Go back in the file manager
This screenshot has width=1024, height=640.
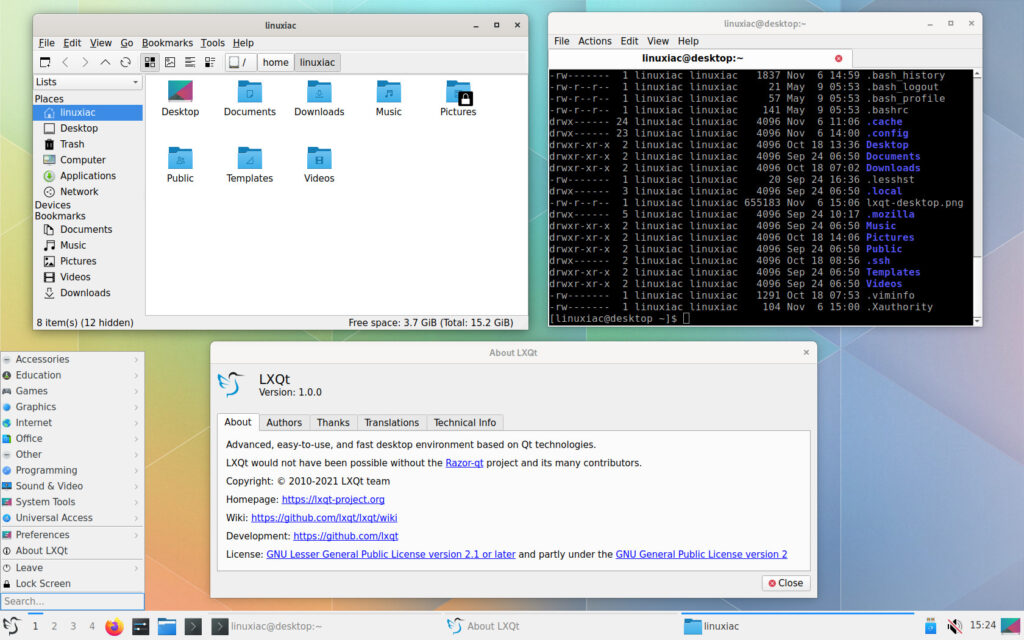point(65,62)
